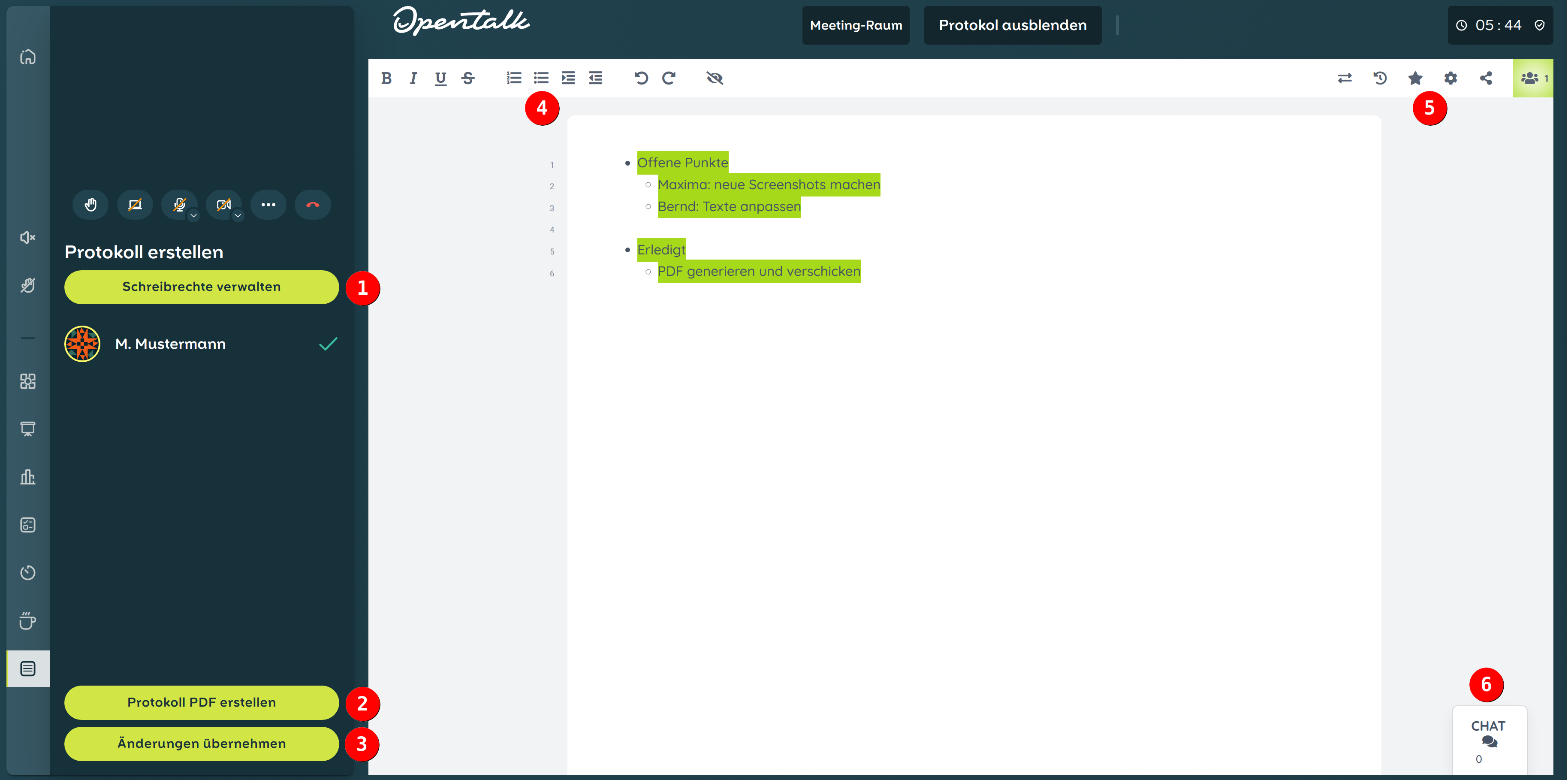Viewport: 1568px width, 780px height.
Task: Open the timer feature in the sidebar
Action: pos(27,572)
